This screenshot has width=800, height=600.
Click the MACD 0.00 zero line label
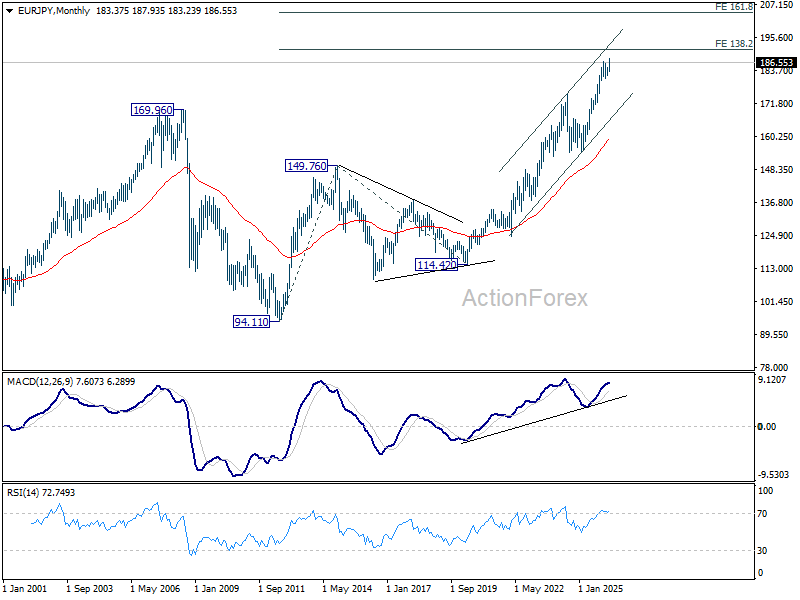tap(767, 427)
